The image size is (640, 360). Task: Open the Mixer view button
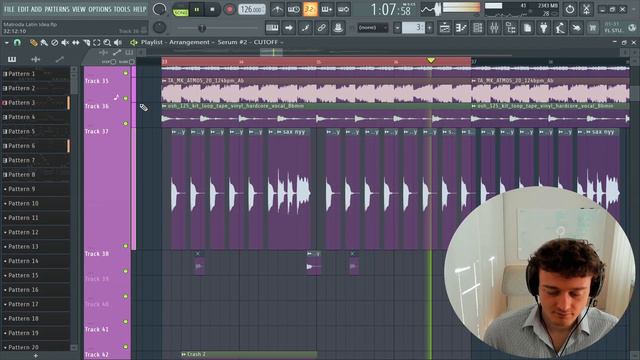pyautogui.click(x=494, y=28)
